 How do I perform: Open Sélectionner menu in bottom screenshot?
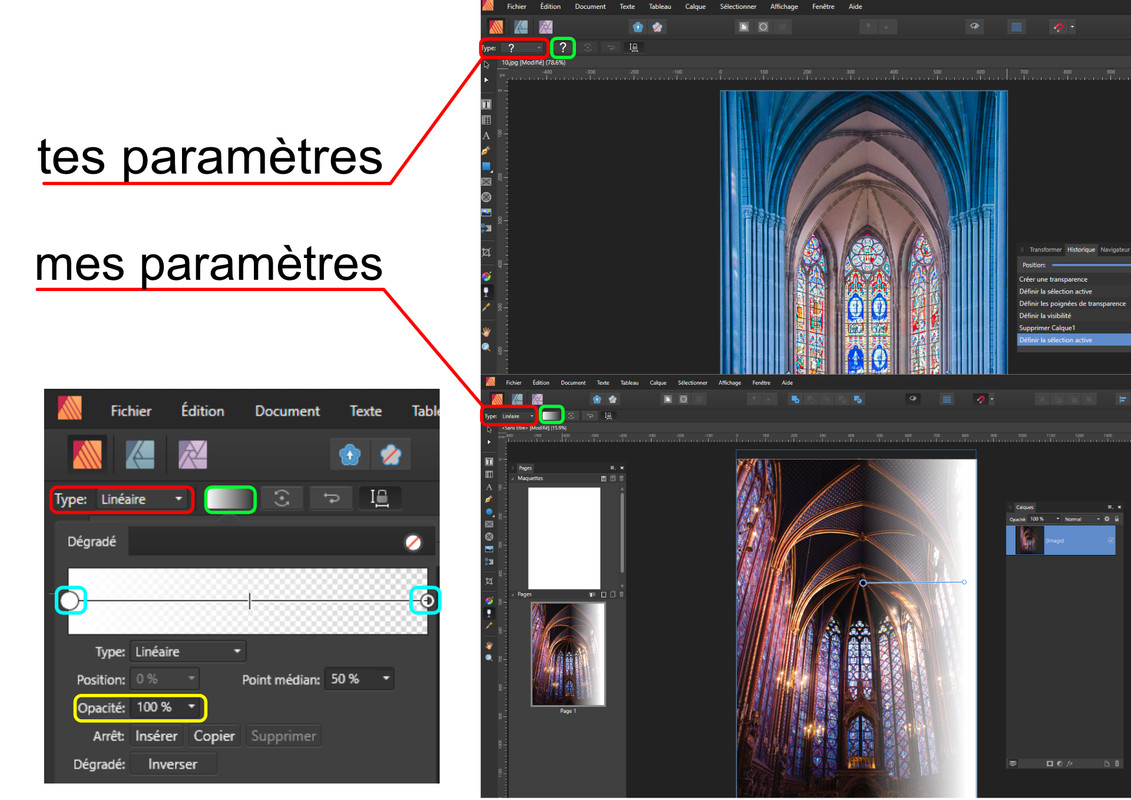click(x=692, y=383)
